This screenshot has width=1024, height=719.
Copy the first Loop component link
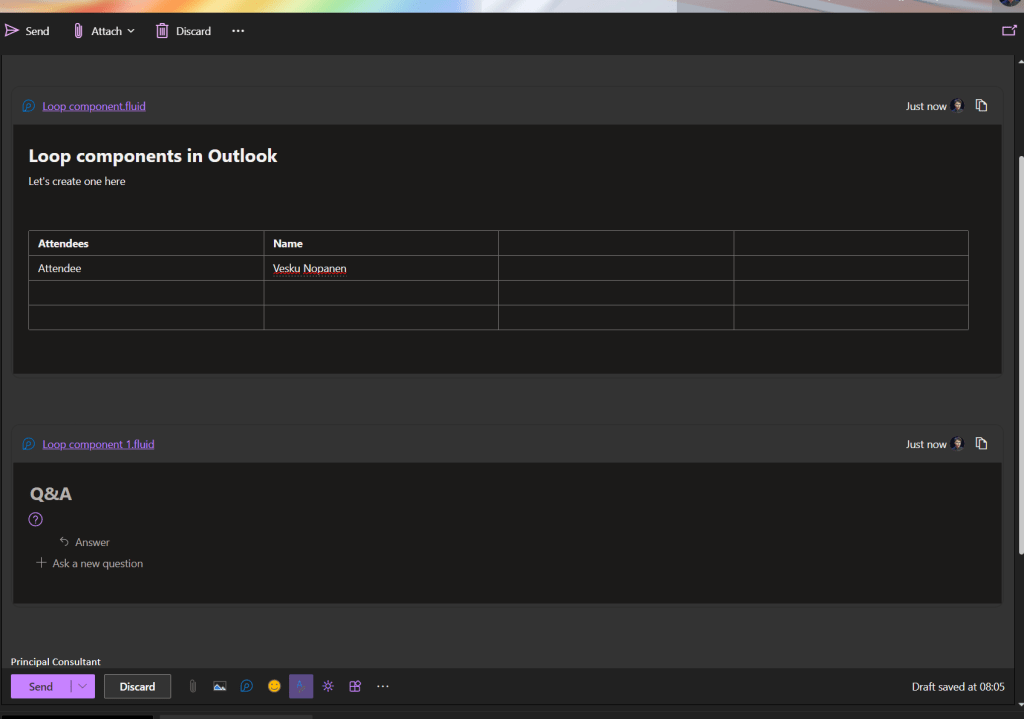(982, 106)
